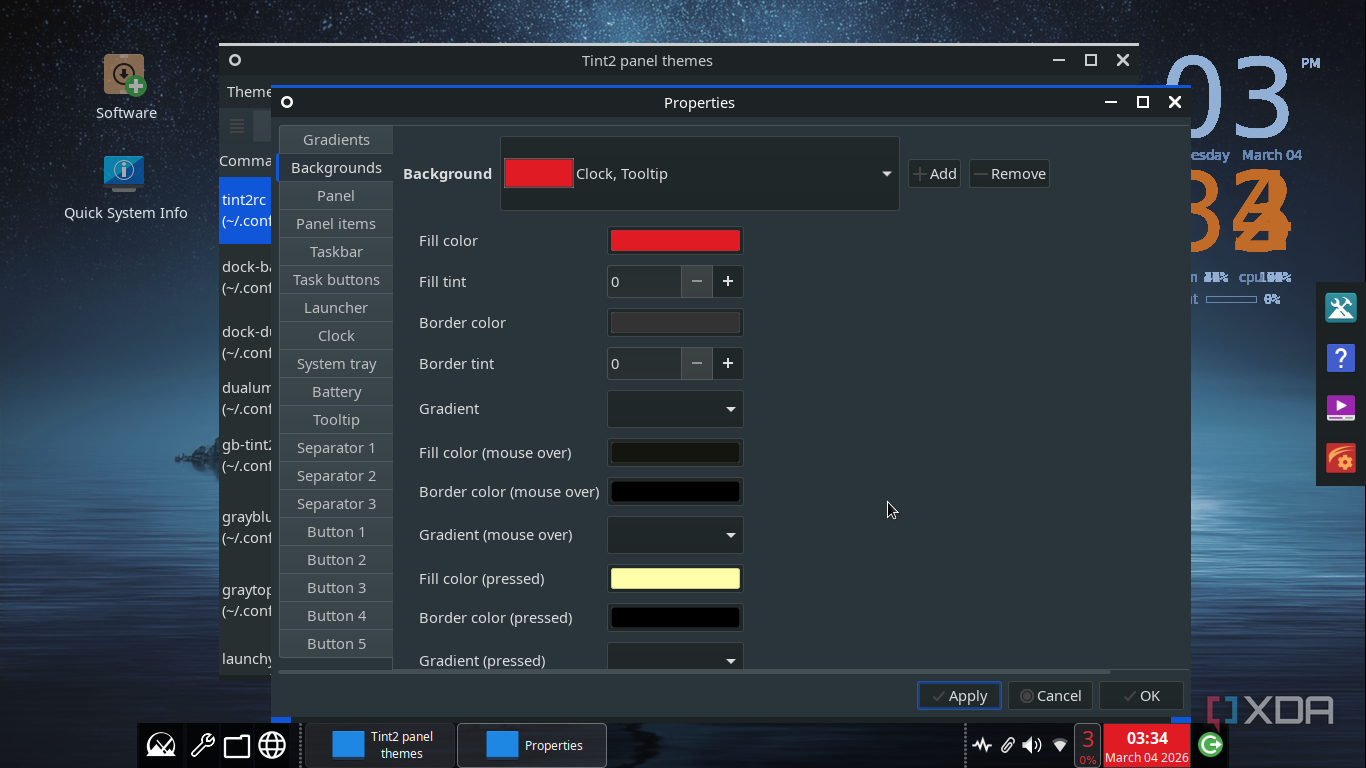
Task: Click the Add background button
Action: (x=934, y=174)
